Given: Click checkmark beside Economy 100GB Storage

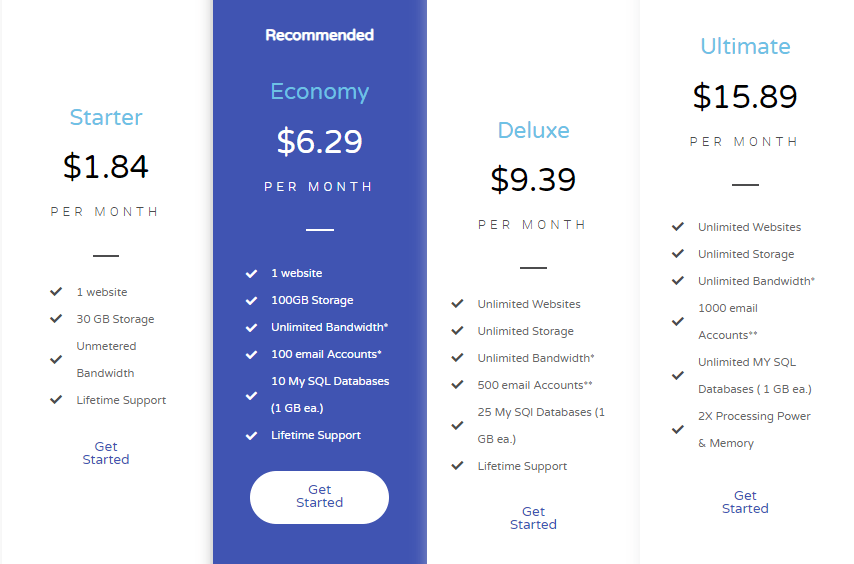Looking at the screenshot, I should pos(251,301).
